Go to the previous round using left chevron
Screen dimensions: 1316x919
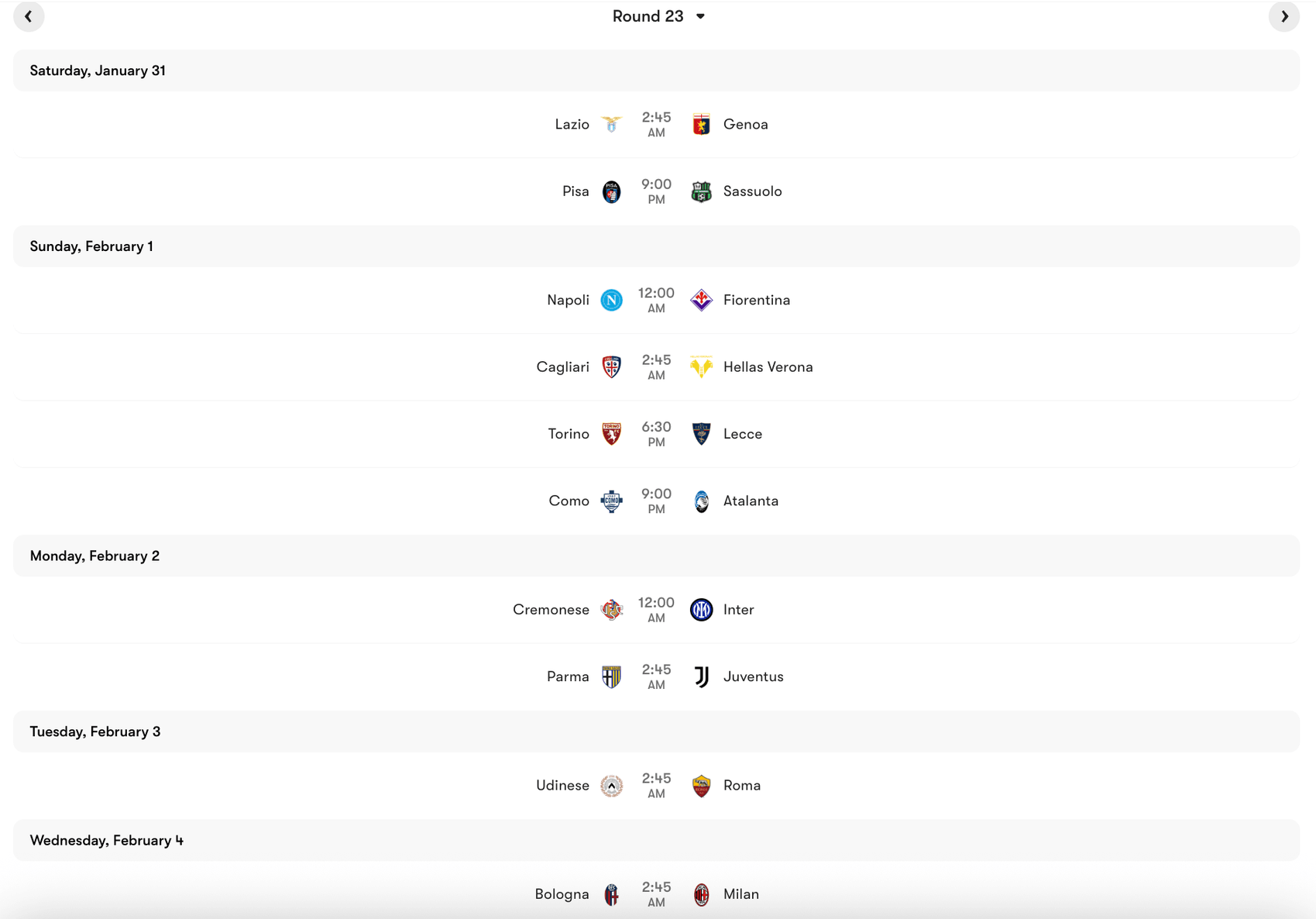[x=29, y=15]
